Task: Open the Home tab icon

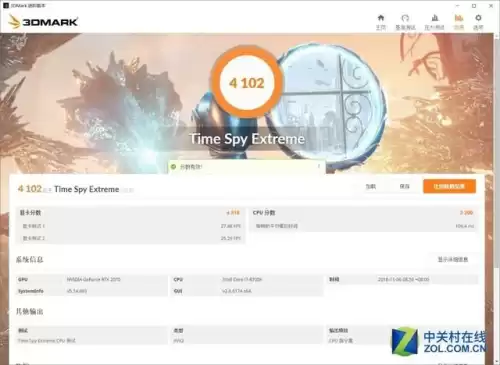Action: click(x=381, y=18)
